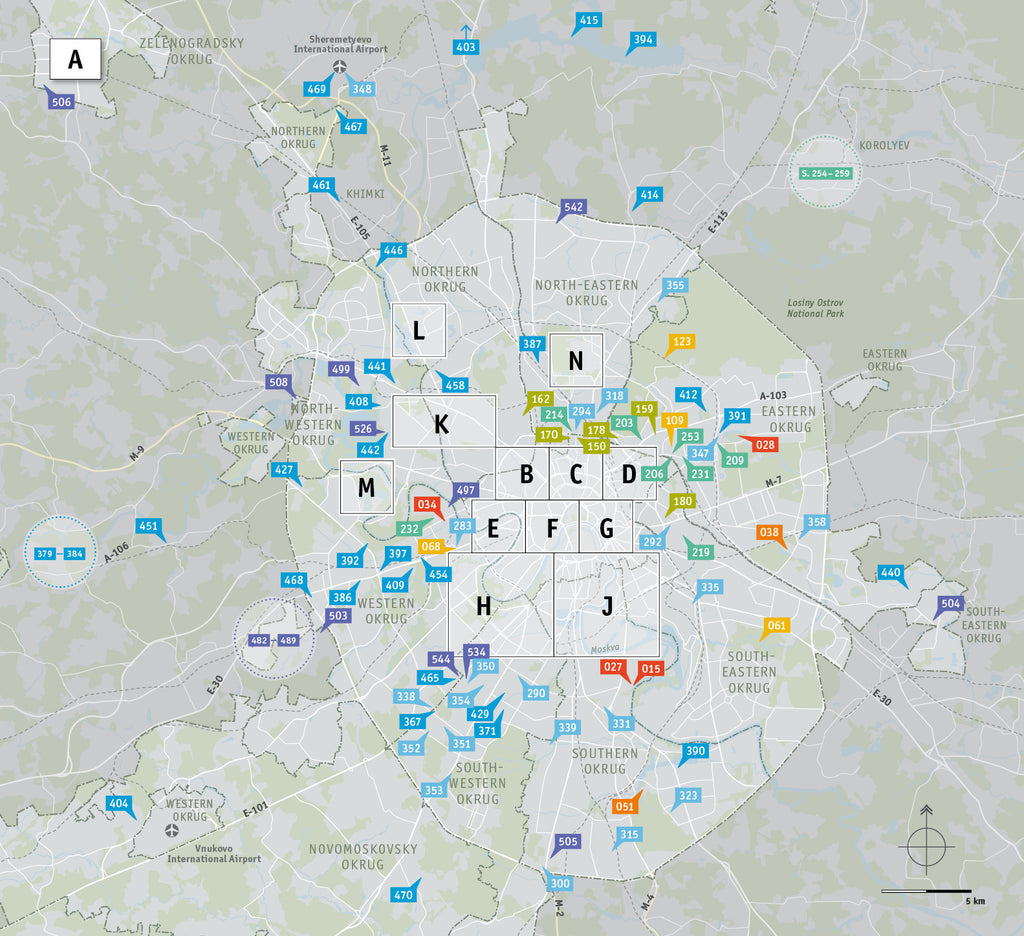1024x936 pixels.
Task: Click the blue marker 470
Action: tap(403, 895)
